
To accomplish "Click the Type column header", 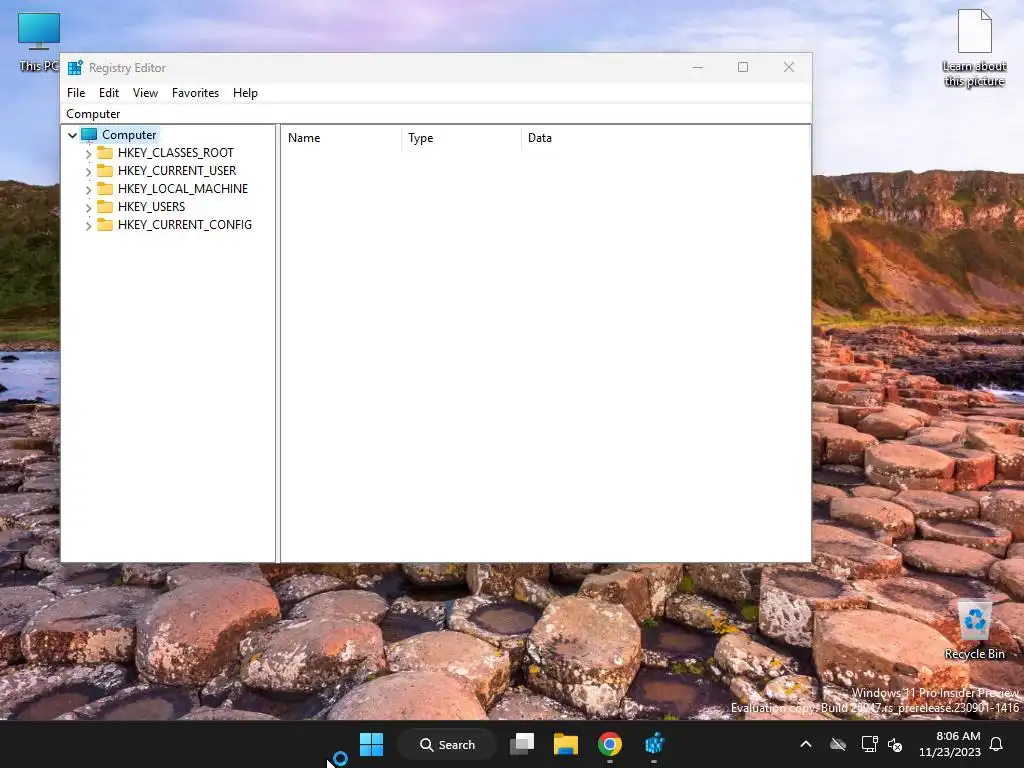I will (x=462, y=138).
